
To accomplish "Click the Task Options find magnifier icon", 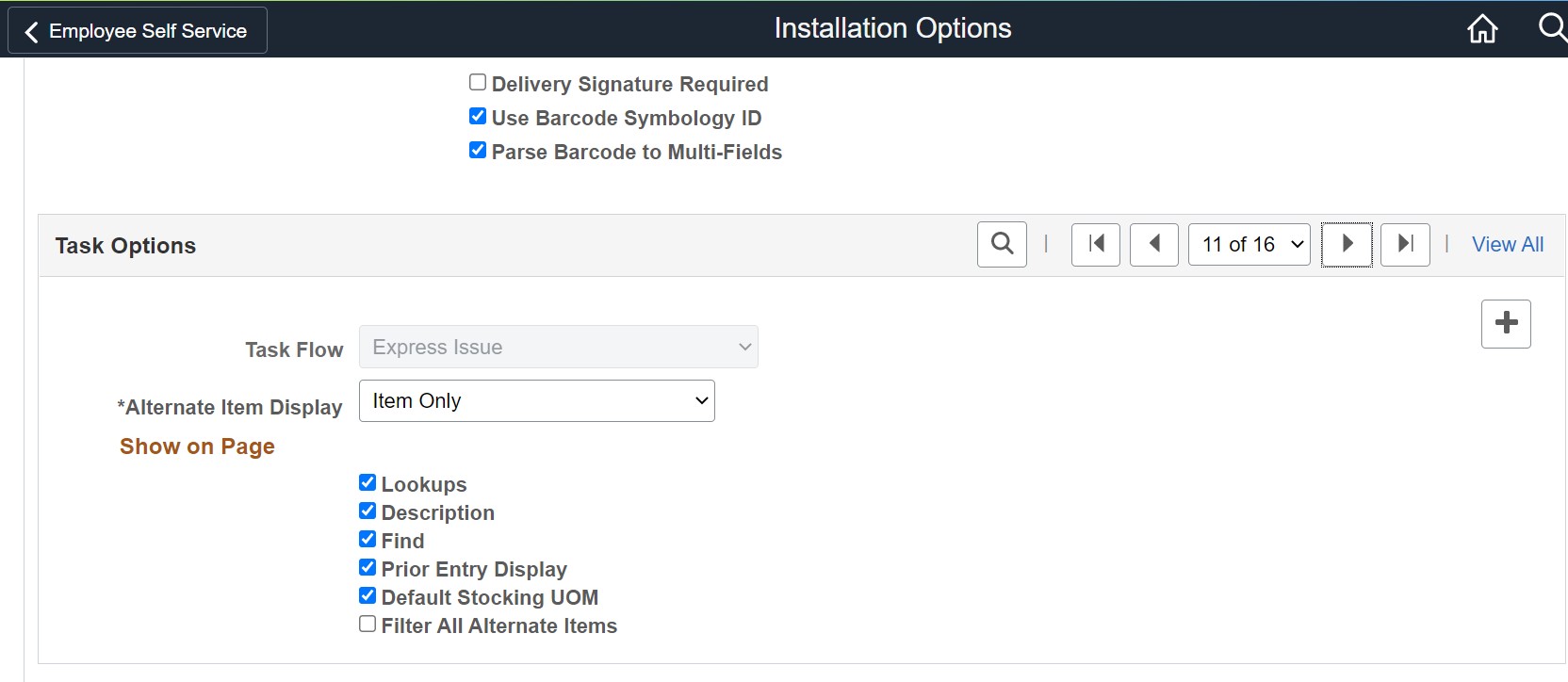I will click(x=1002, y=245).
